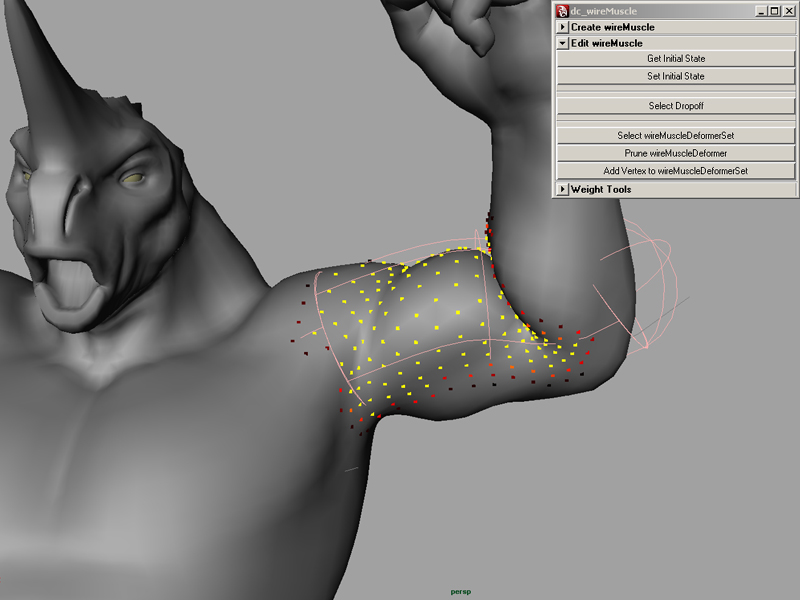
Task: Click the Select Dropoff button
Action: tap(676, 106)
